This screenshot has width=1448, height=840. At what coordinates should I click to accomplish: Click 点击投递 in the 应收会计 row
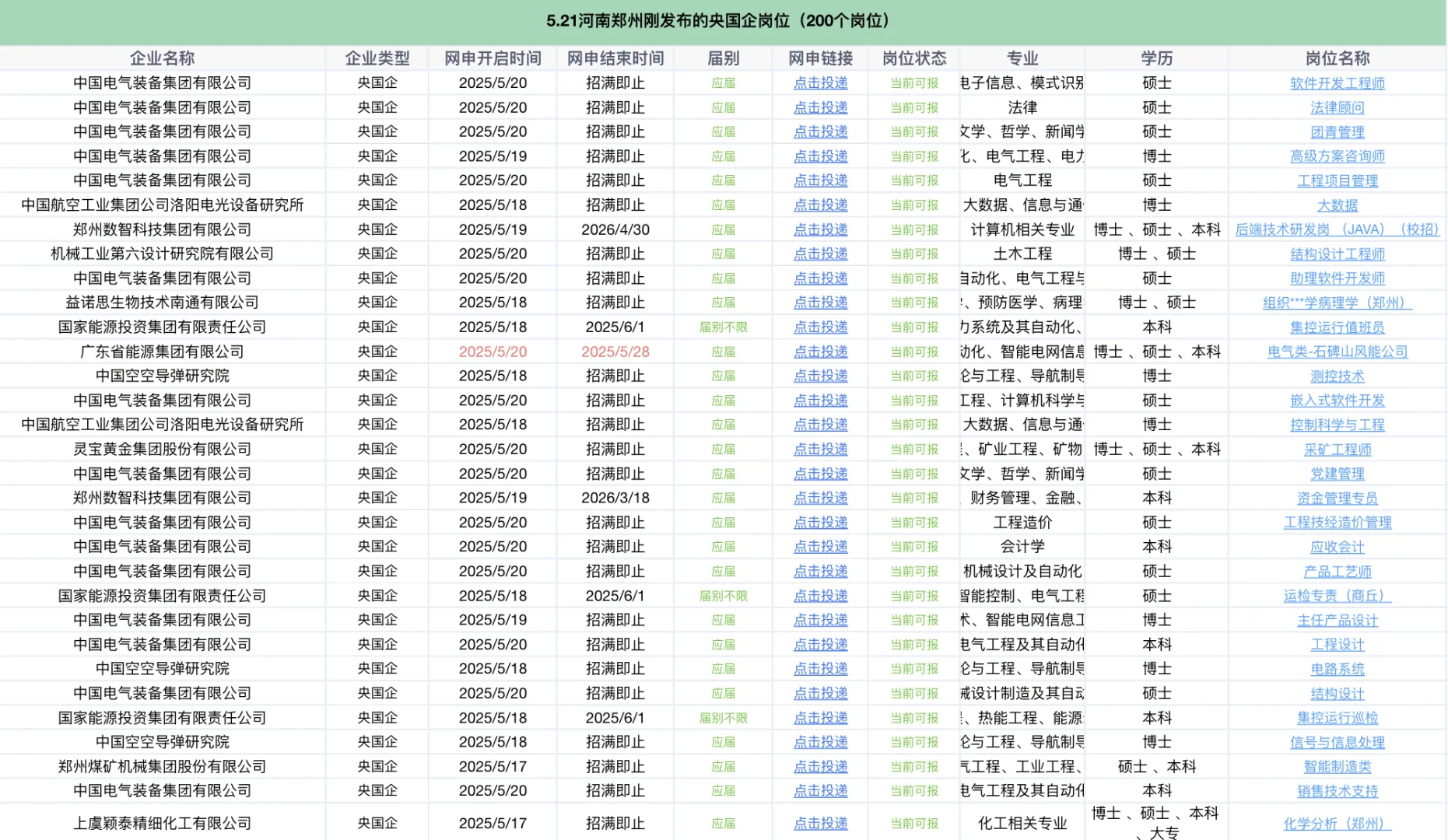(820, 547)
